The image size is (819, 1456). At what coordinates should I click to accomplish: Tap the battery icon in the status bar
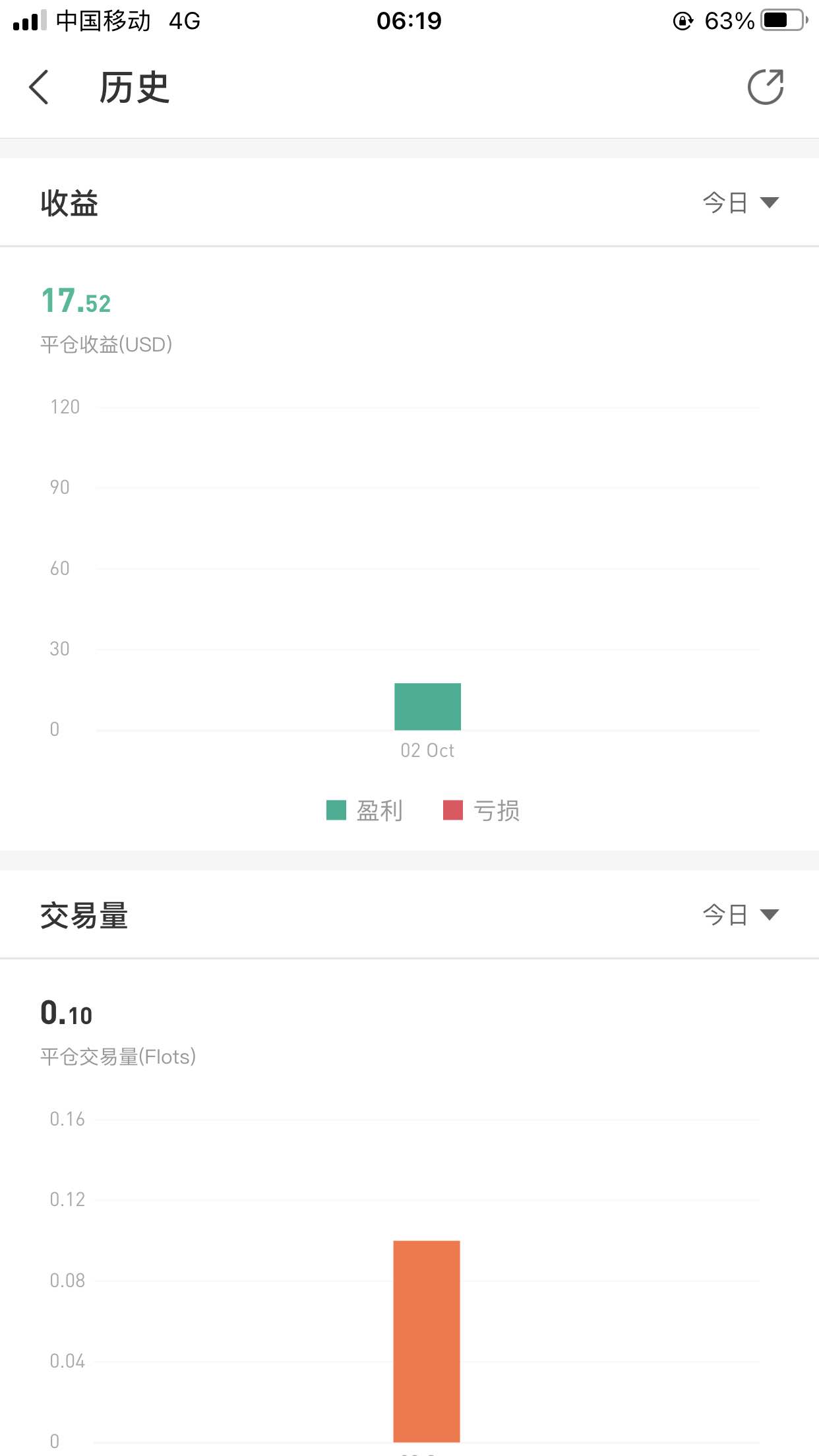pos(784,20)
